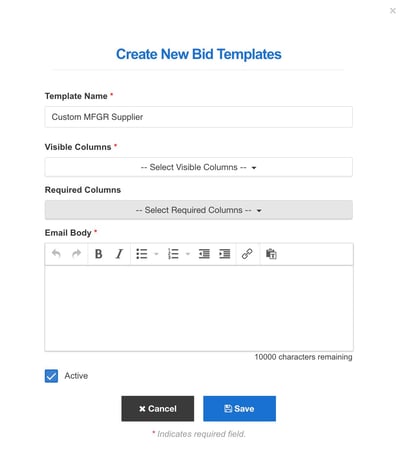Cancel creating the bid template

click(158, 409)
